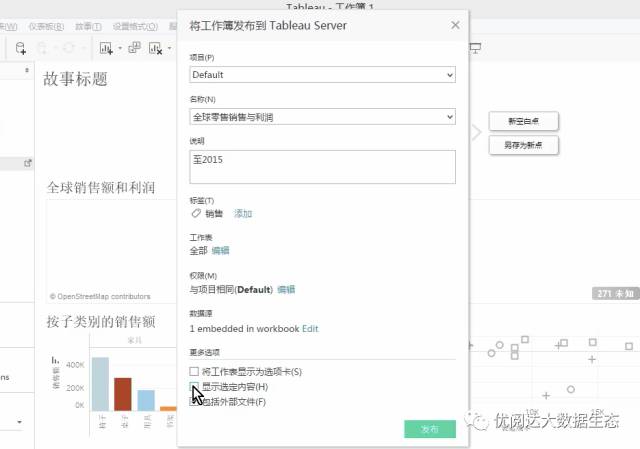Click the duplicate sheet toolbar icon
The width and height of the screenshot is (640, 449).
pos(134,47)
